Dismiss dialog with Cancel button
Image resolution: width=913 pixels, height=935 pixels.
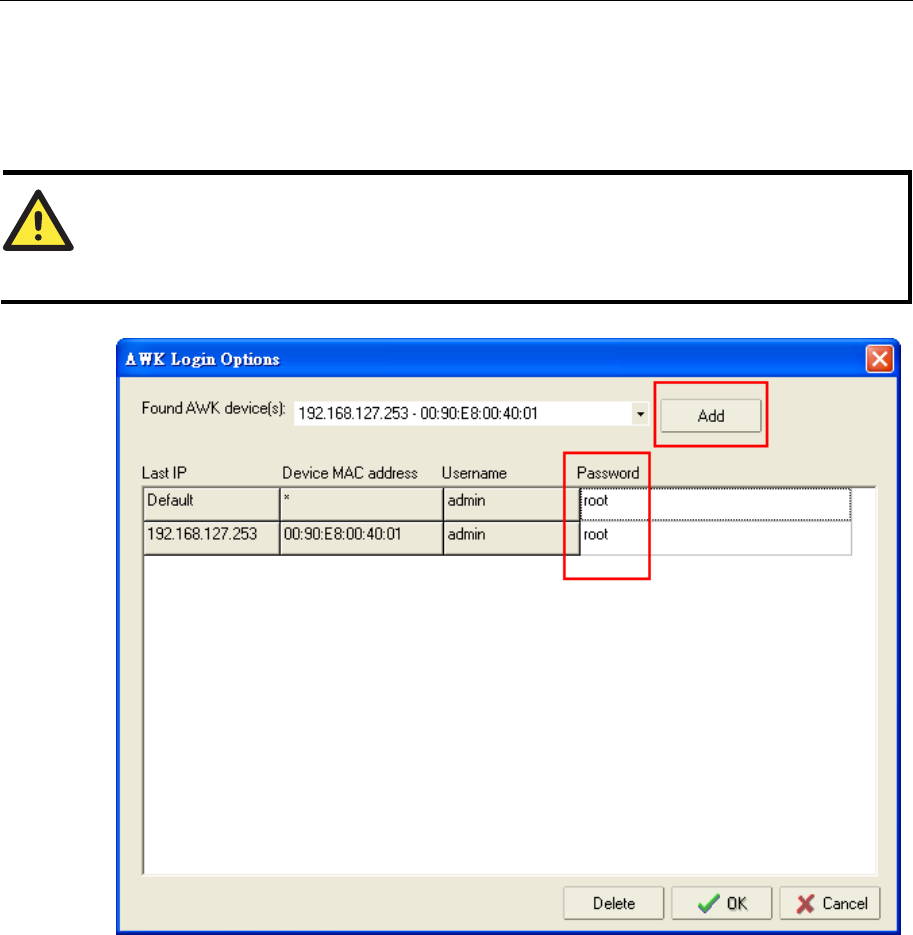pos(830,903)
